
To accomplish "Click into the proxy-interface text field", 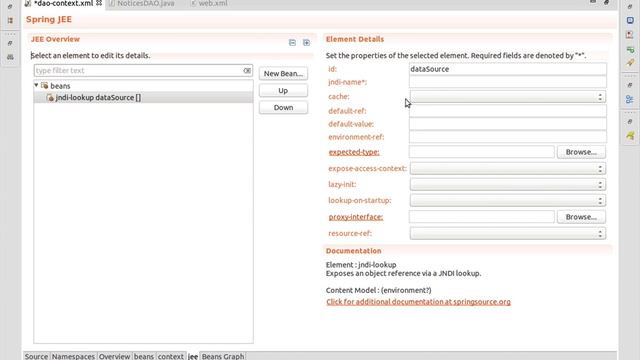I will coord(482,217).
